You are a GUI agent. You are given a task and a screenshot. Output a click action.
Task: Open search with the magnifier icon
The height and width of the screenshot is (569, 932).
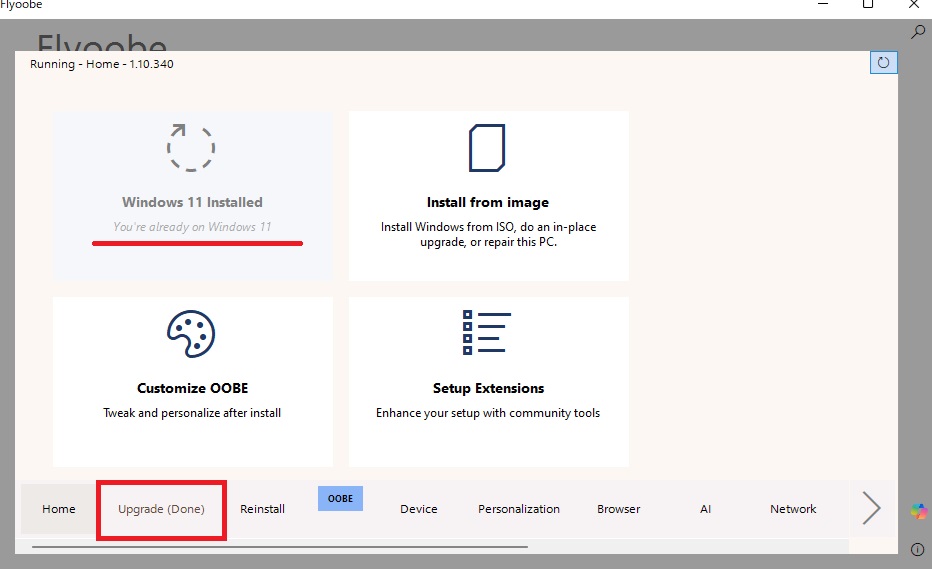point(918,32)
